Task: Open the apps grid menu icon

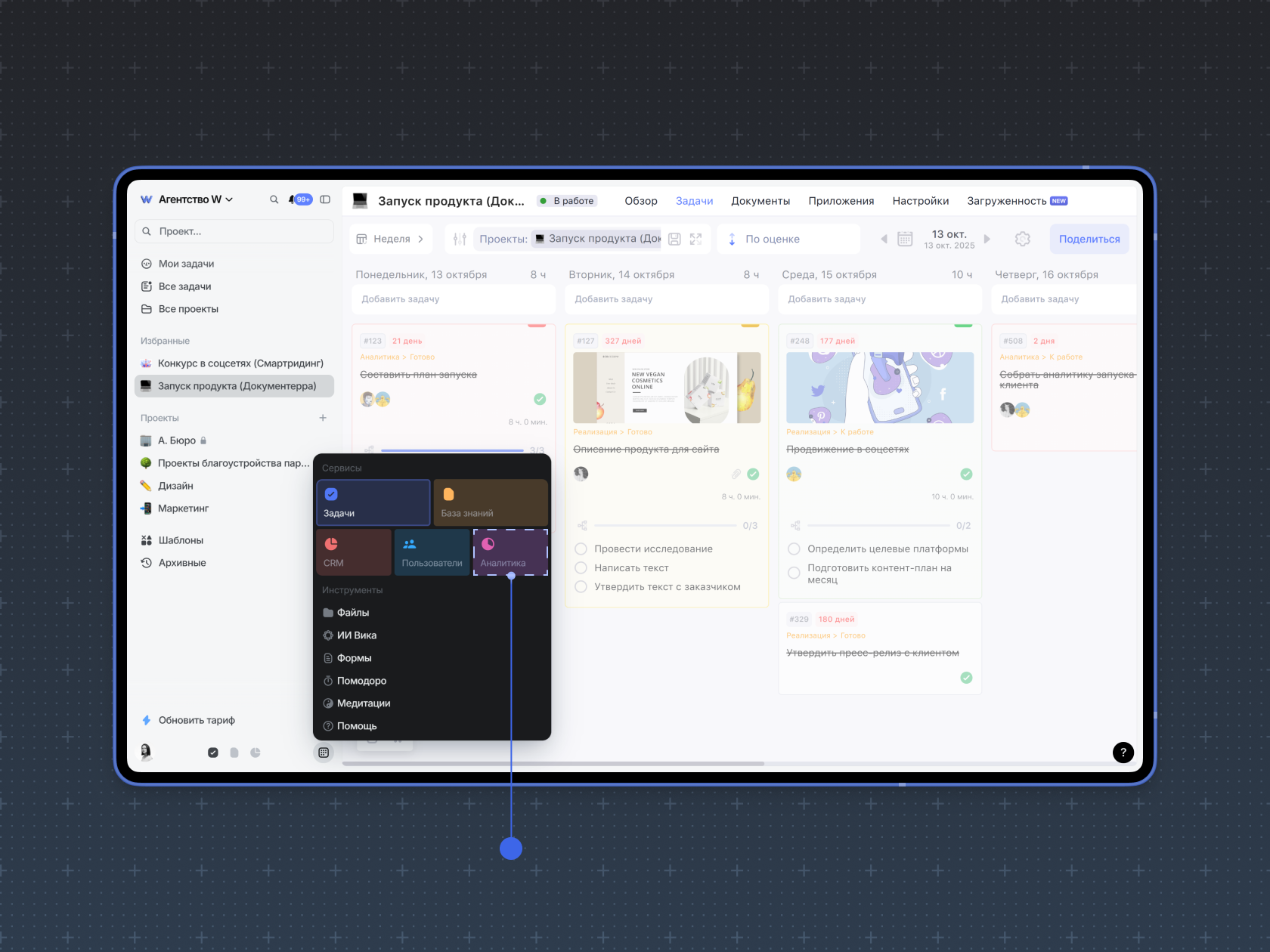Action: pyautogui.click(x=324, y=753)
